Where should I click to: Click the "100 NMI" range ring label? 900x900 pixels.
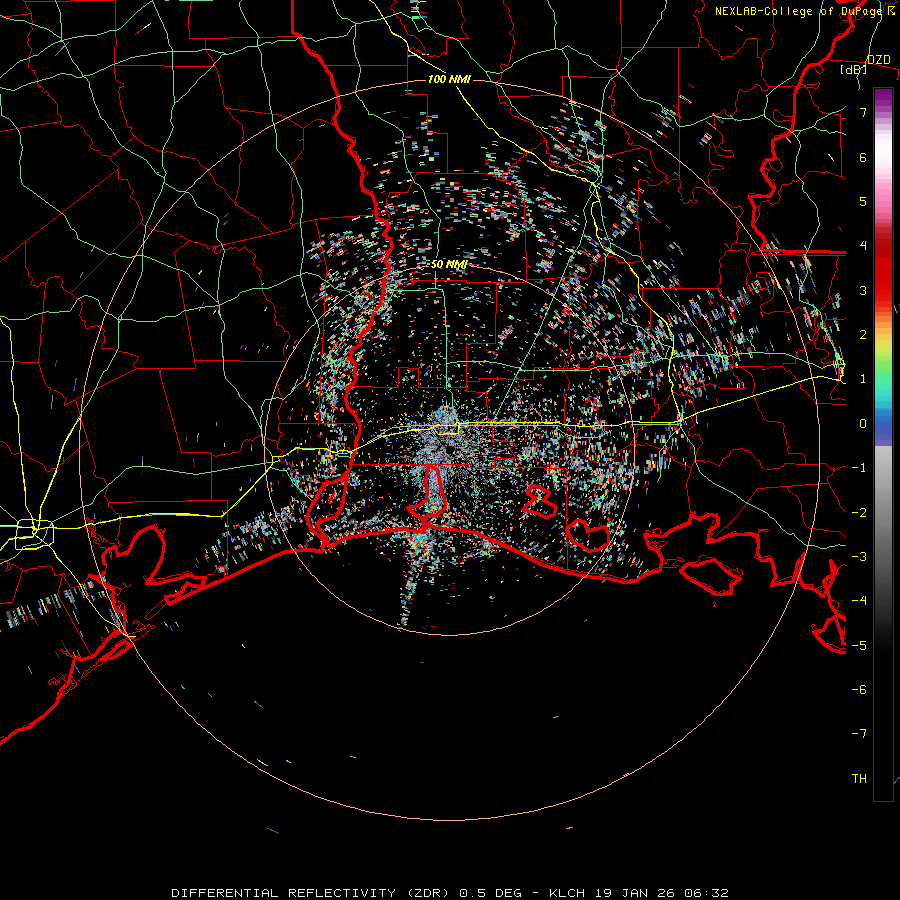[449, 79]
